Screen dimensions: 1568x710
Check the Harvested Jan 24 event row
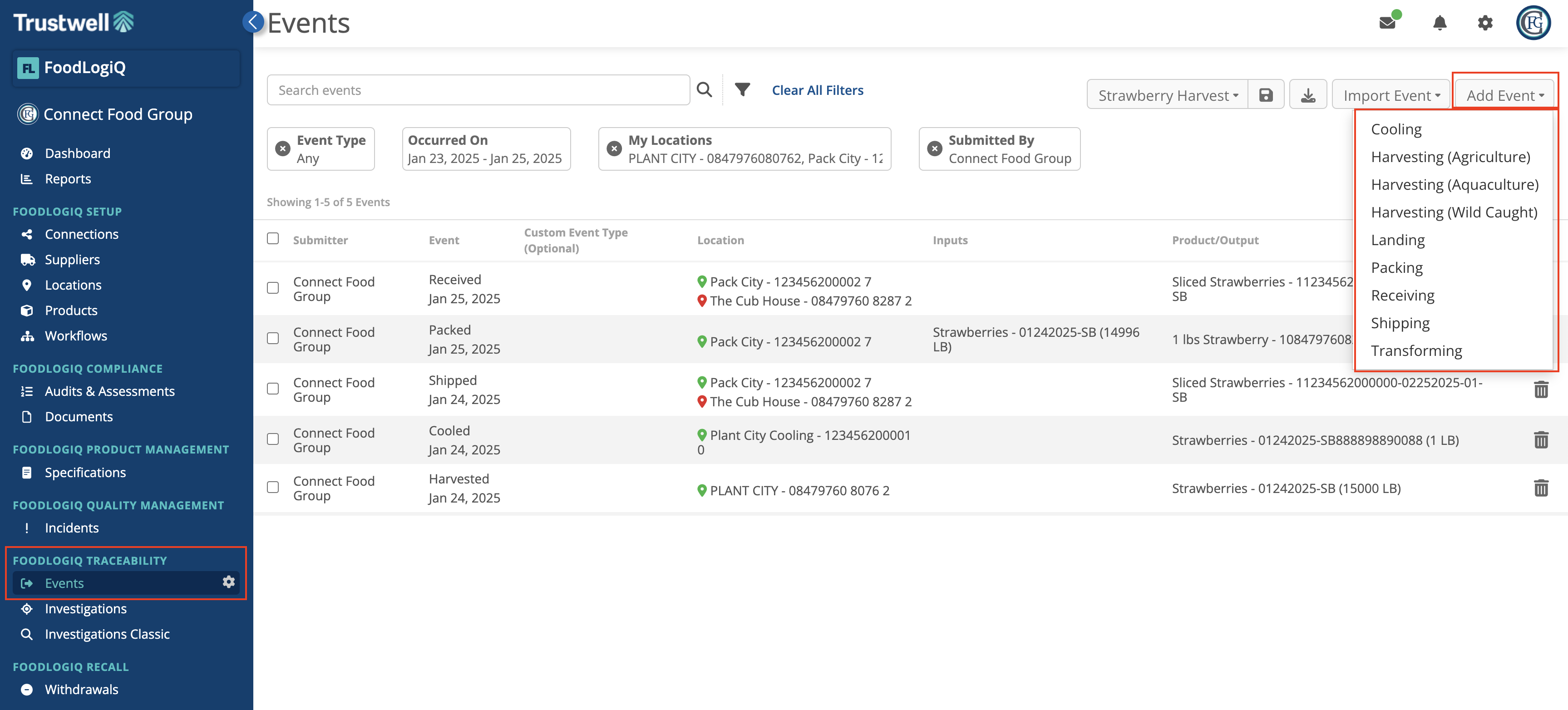point(273,488)
